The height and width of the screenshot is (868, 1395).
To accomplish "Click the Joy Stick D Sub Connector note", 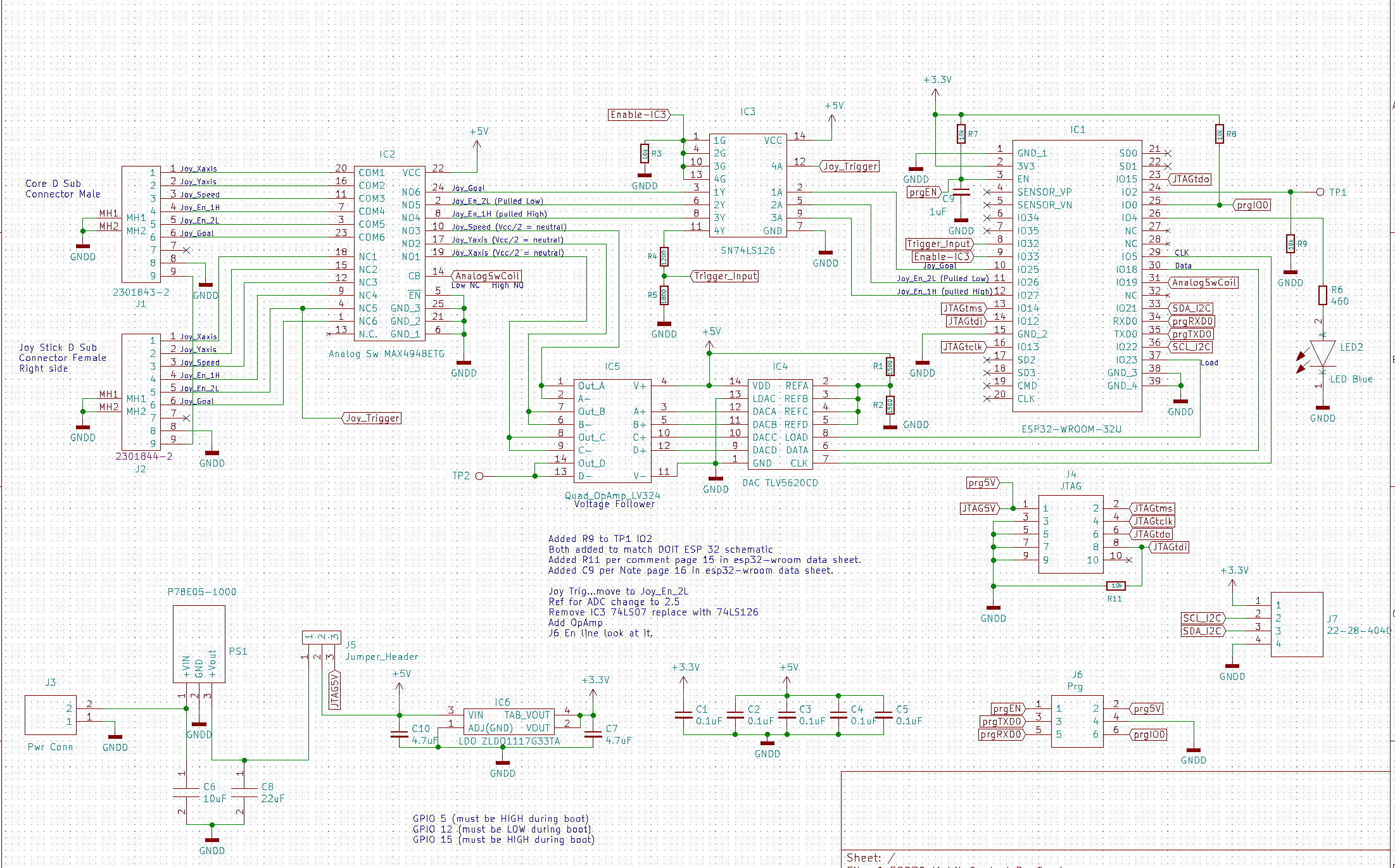I will pyautogui.click(x=62, y=358).
